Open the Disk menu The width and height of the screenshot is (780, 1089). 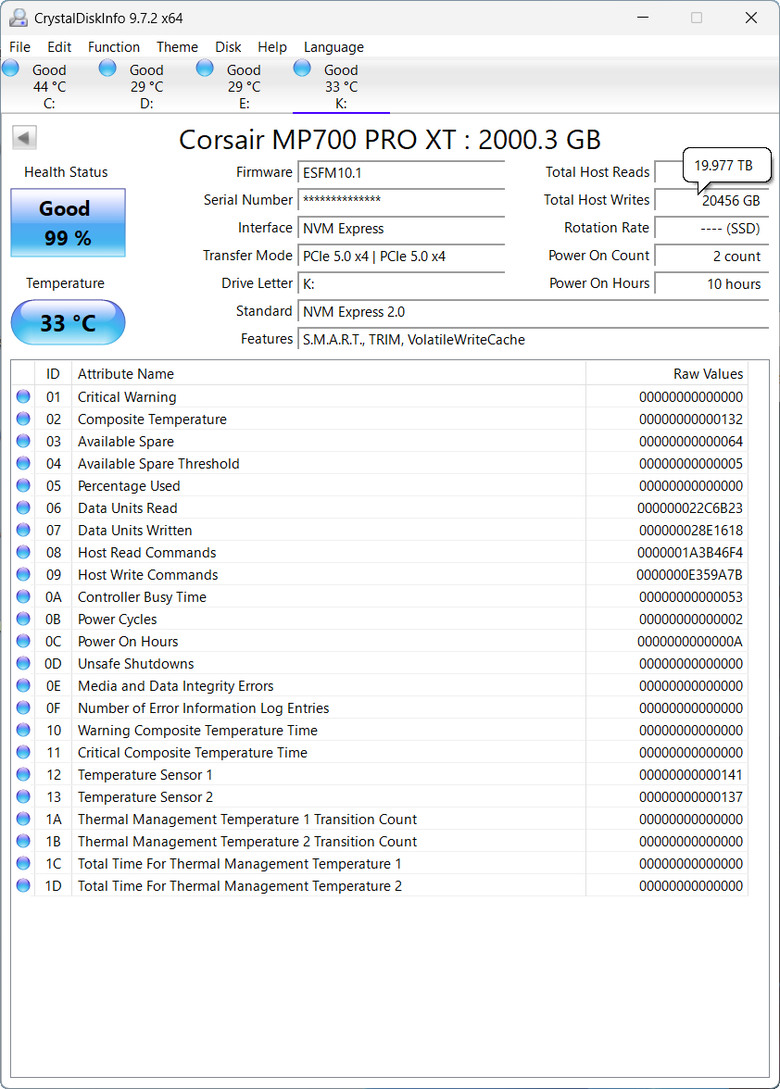point(228,47)
